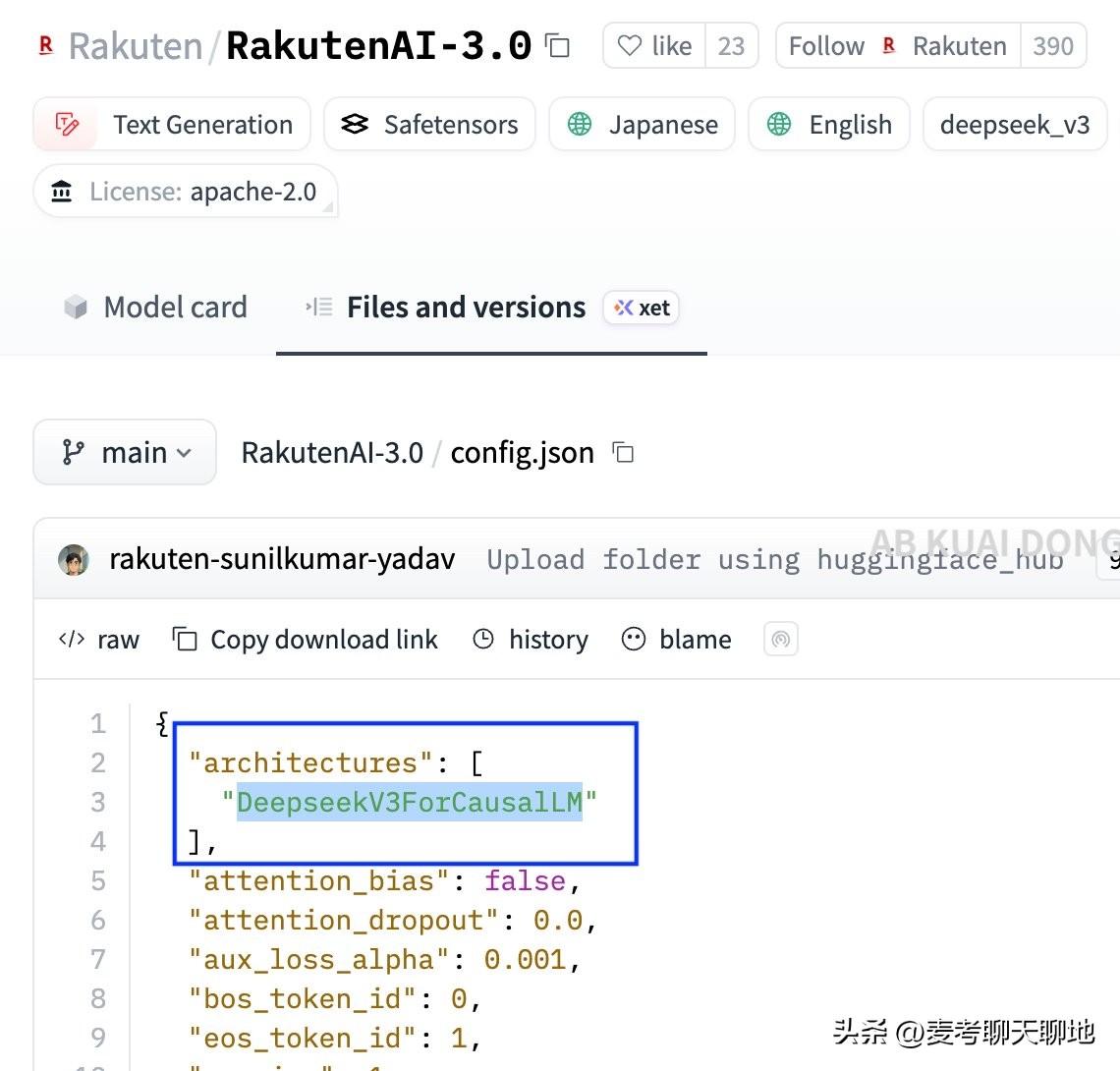Select the Japanese language tag
Viewport: 1120px width, 1071px height.
click(x=642, y=125)
